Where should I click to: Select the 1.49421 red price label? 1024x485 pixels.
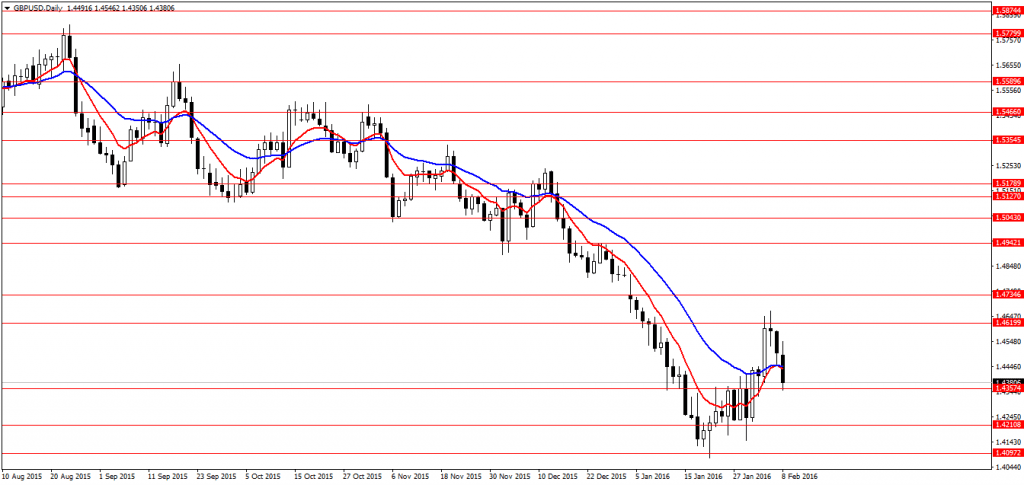tap(1008, 243)
